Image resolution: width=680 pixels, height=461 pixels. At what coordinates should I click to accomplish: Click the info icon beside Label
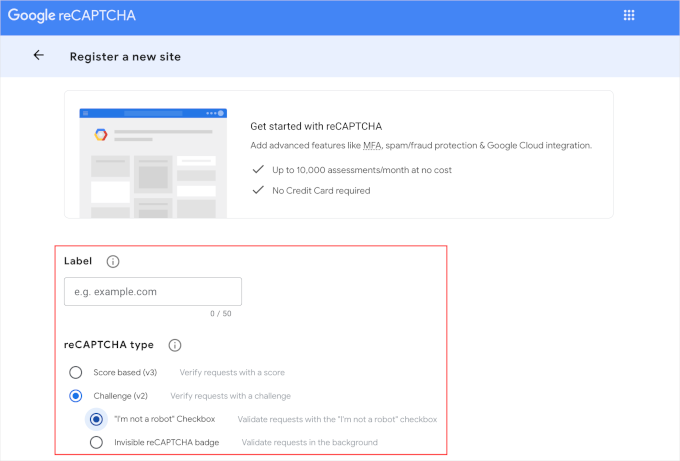(113, 262)
